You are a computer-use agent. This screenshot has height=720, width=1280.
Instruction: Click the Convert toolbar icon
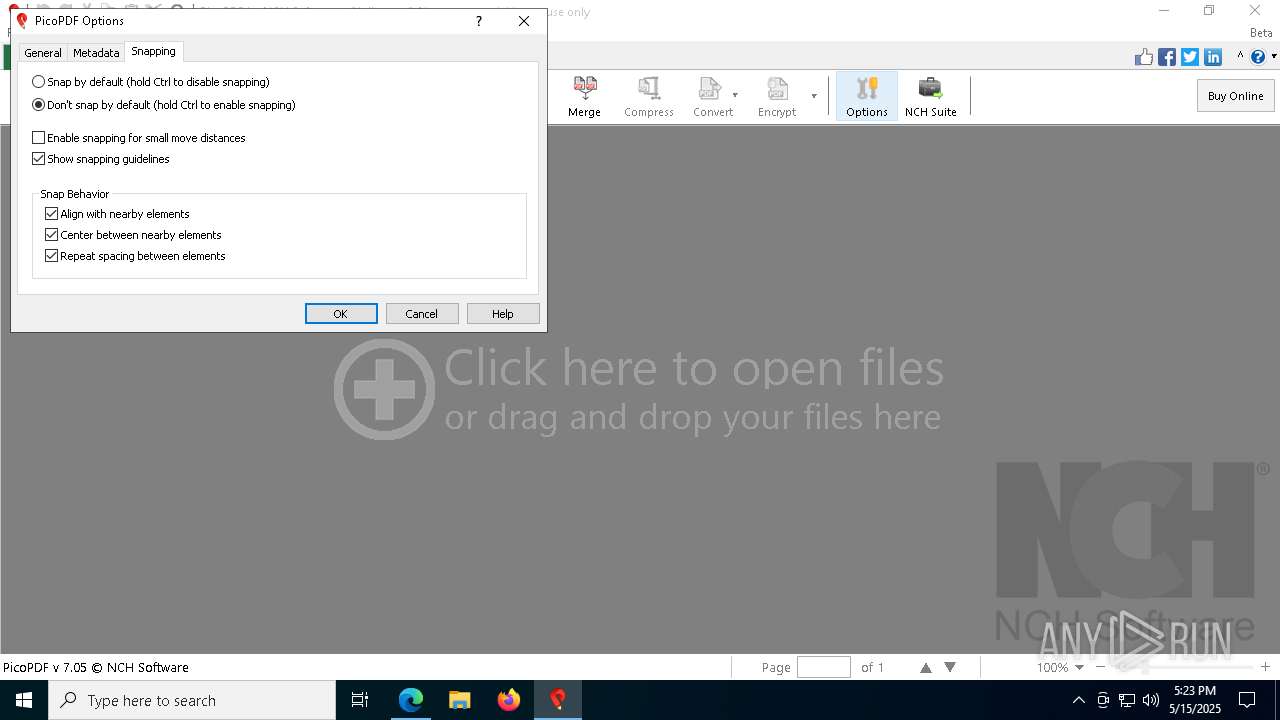(712, 96)
